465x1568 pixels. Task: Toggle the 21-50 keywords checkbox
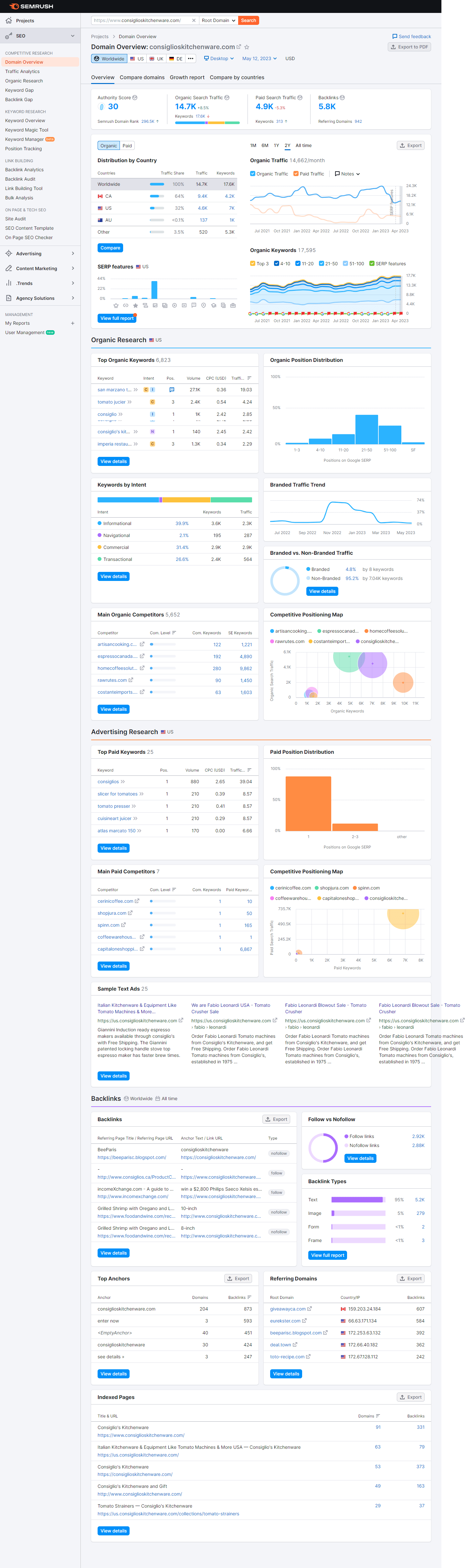(x=321, y=264)
